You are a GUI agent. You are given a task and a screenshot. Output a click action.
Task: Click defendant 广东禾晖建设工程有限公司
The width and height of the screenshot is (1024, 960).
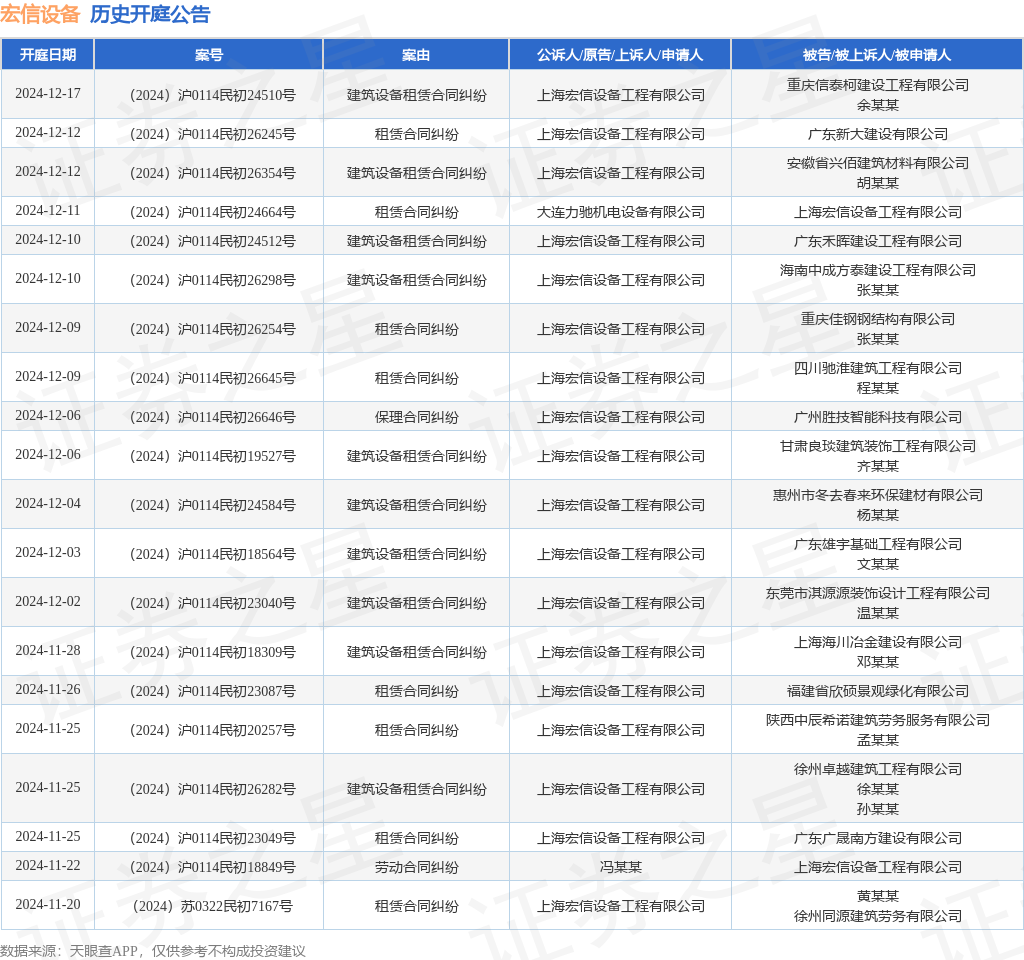point(878,242)
